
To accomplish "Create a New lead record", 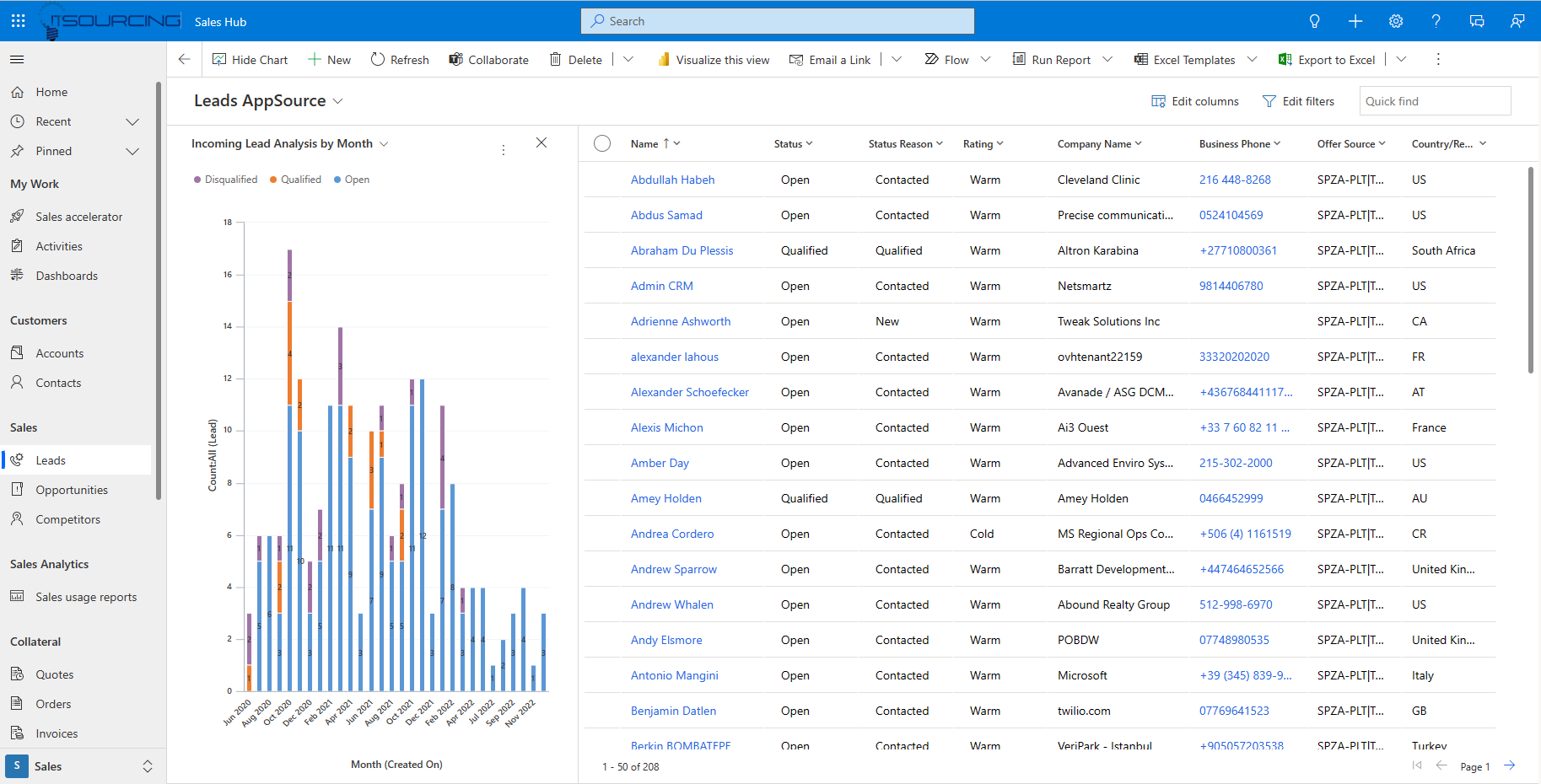I will pos(329,60).
